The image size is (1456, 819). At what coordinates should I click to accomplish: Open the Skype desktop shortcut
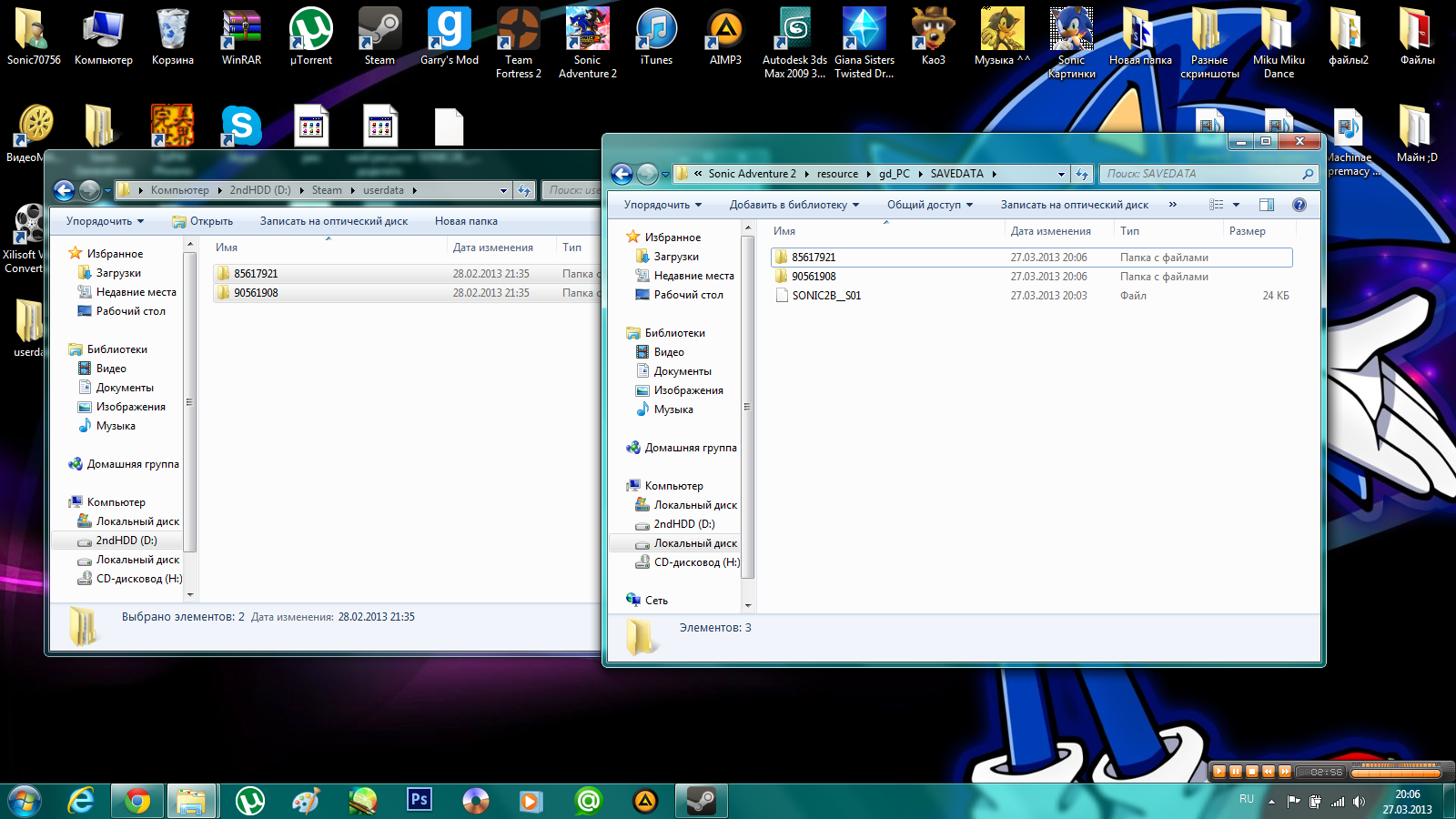point(241,125)
